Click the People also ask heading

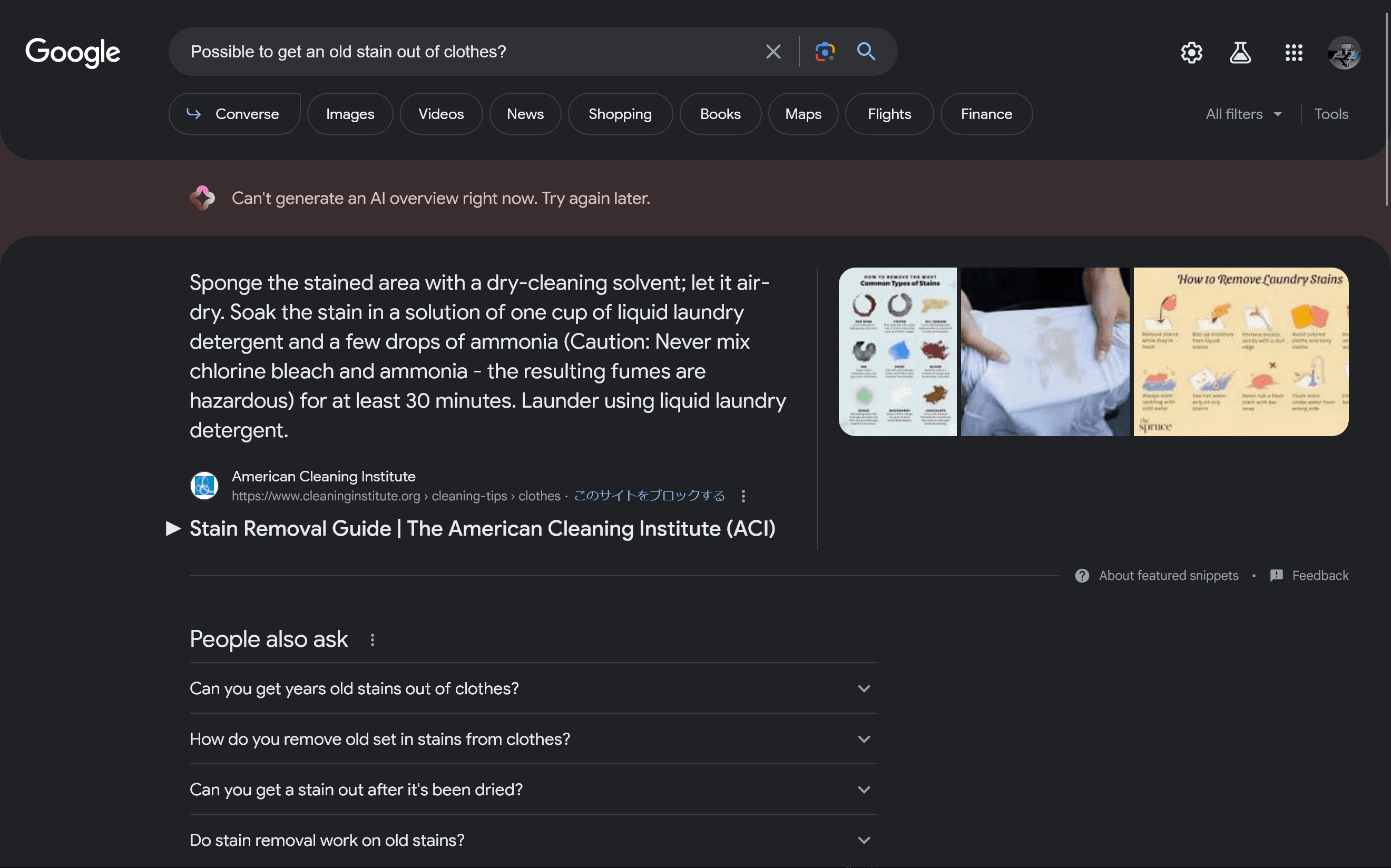[268, 639]
